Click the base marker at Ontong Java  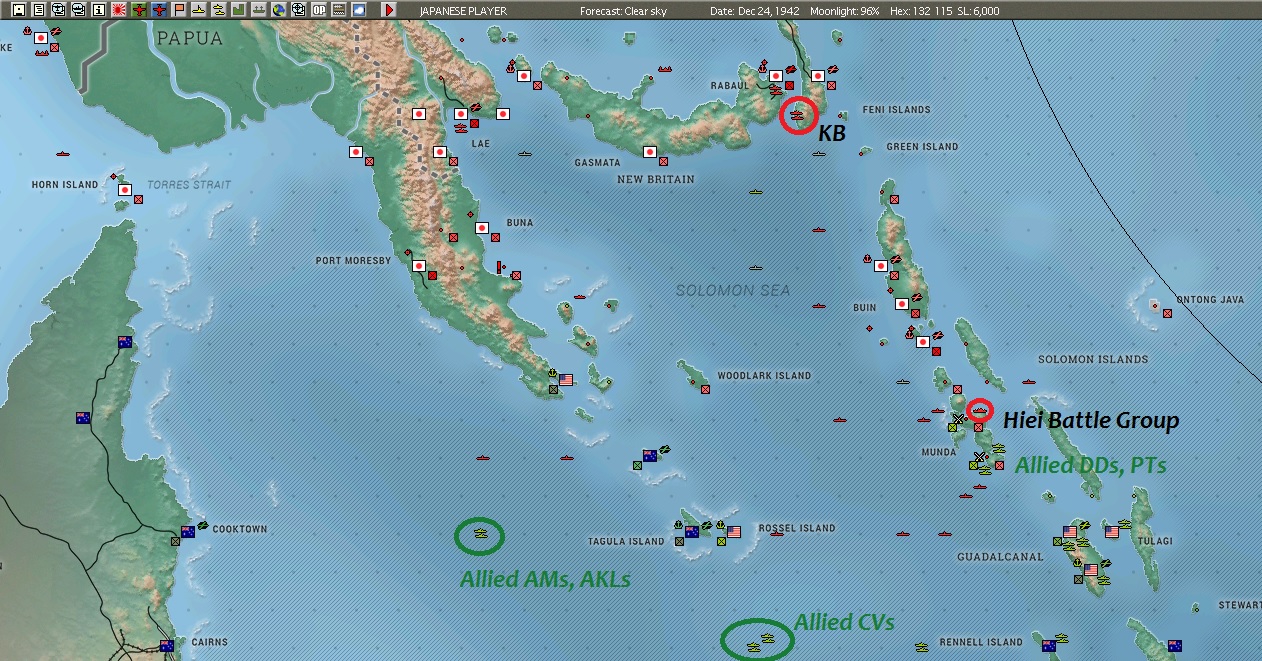1167,314
